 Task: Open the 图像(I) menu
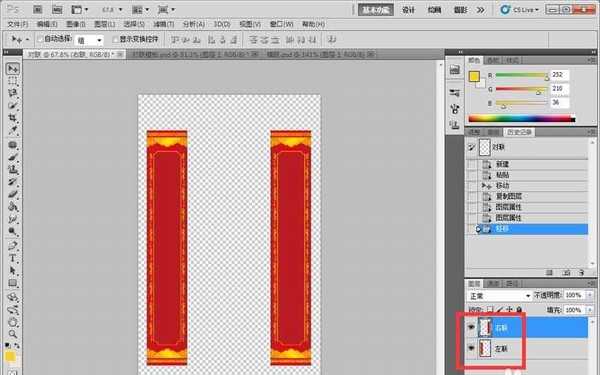(x=76, y=24)
